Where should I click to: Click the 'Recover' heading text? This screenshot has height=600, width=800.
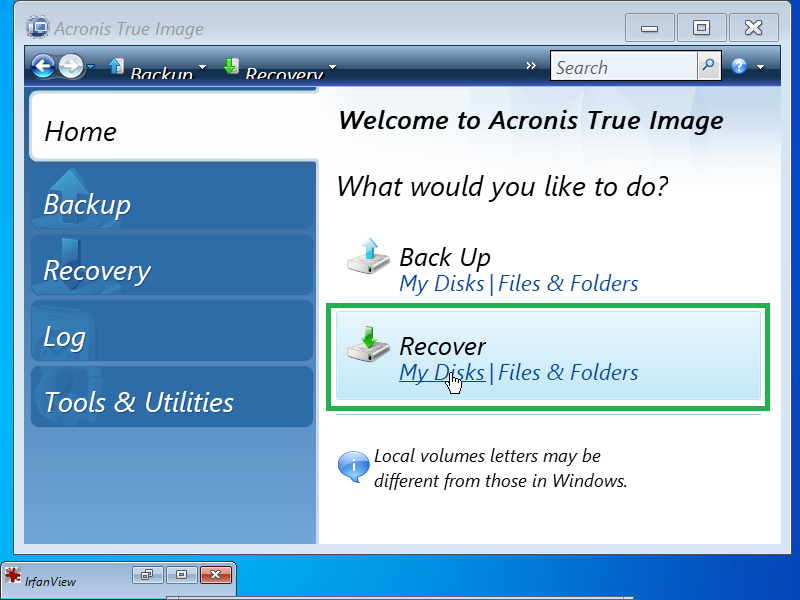442,346
